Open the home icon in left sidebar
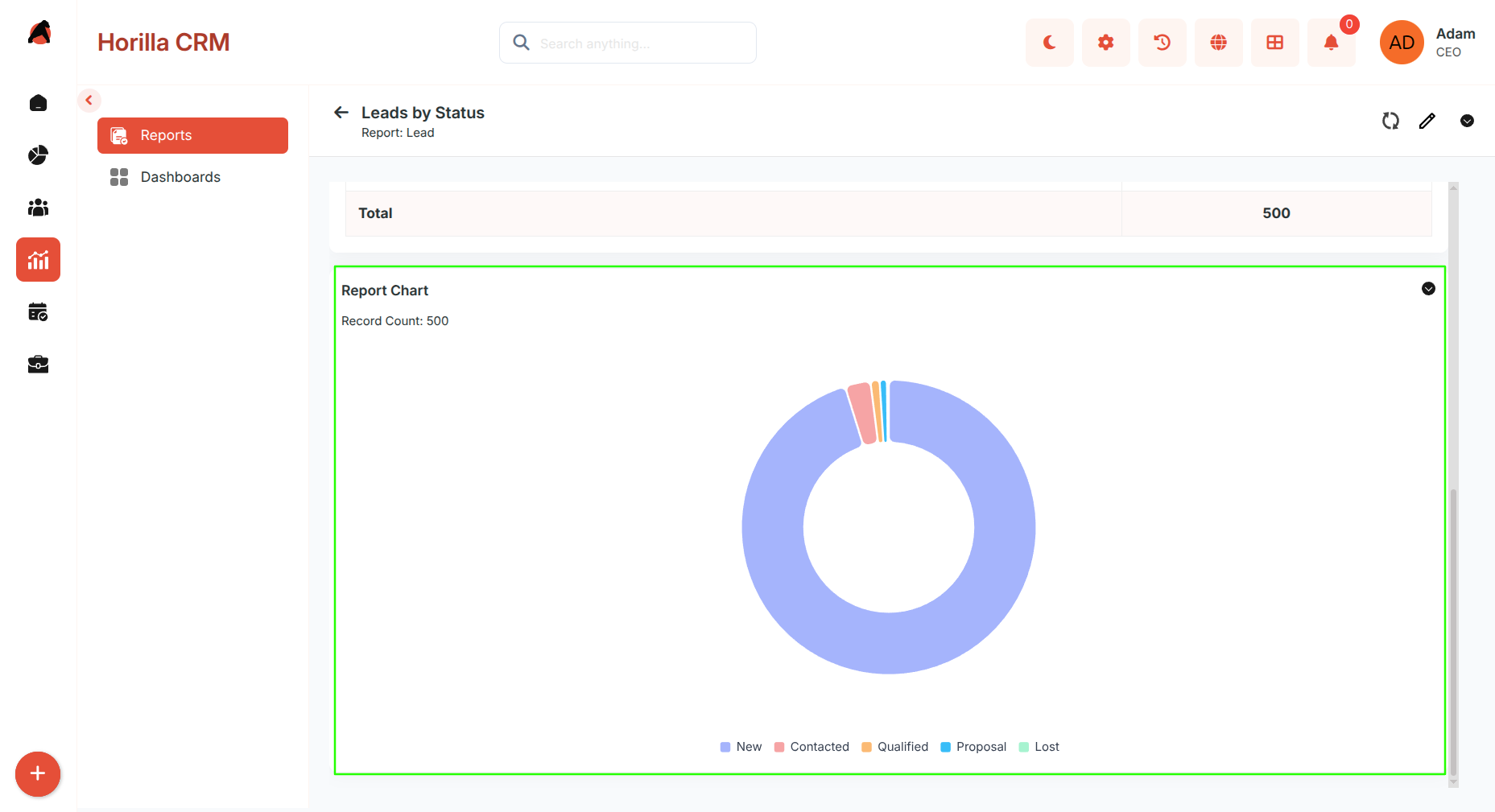Viewport: 1495px width, 812px height. tap(38, 103)
